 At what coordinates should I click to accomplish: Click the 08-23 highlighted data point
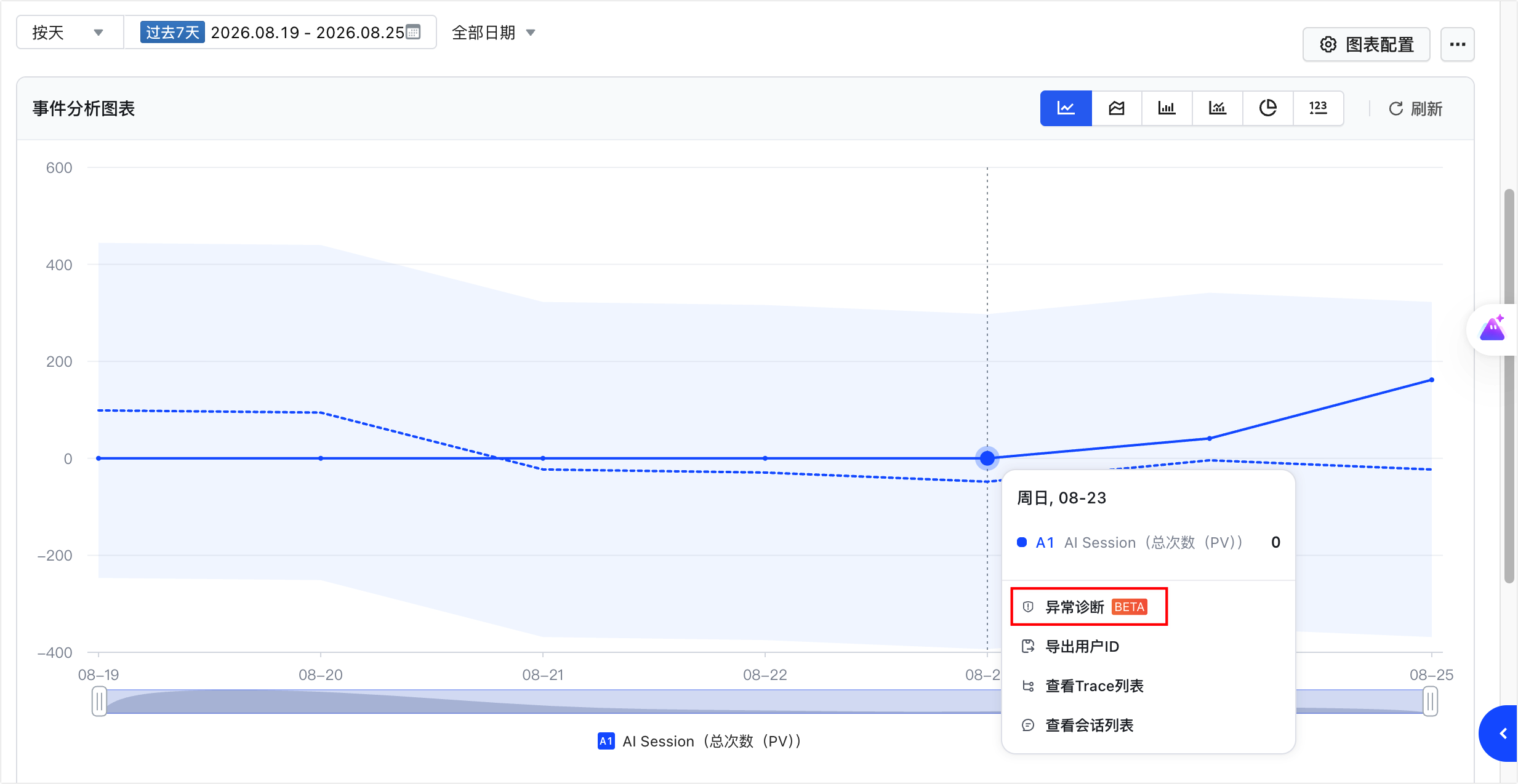click(x=987, y=458)
